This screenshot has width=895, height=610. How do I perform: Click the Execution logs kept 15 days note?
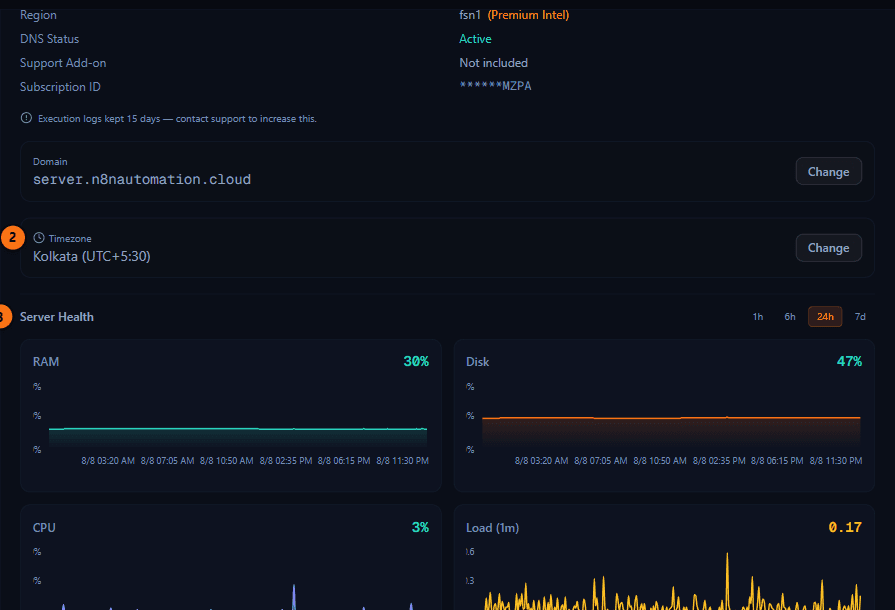coord(177,119)
